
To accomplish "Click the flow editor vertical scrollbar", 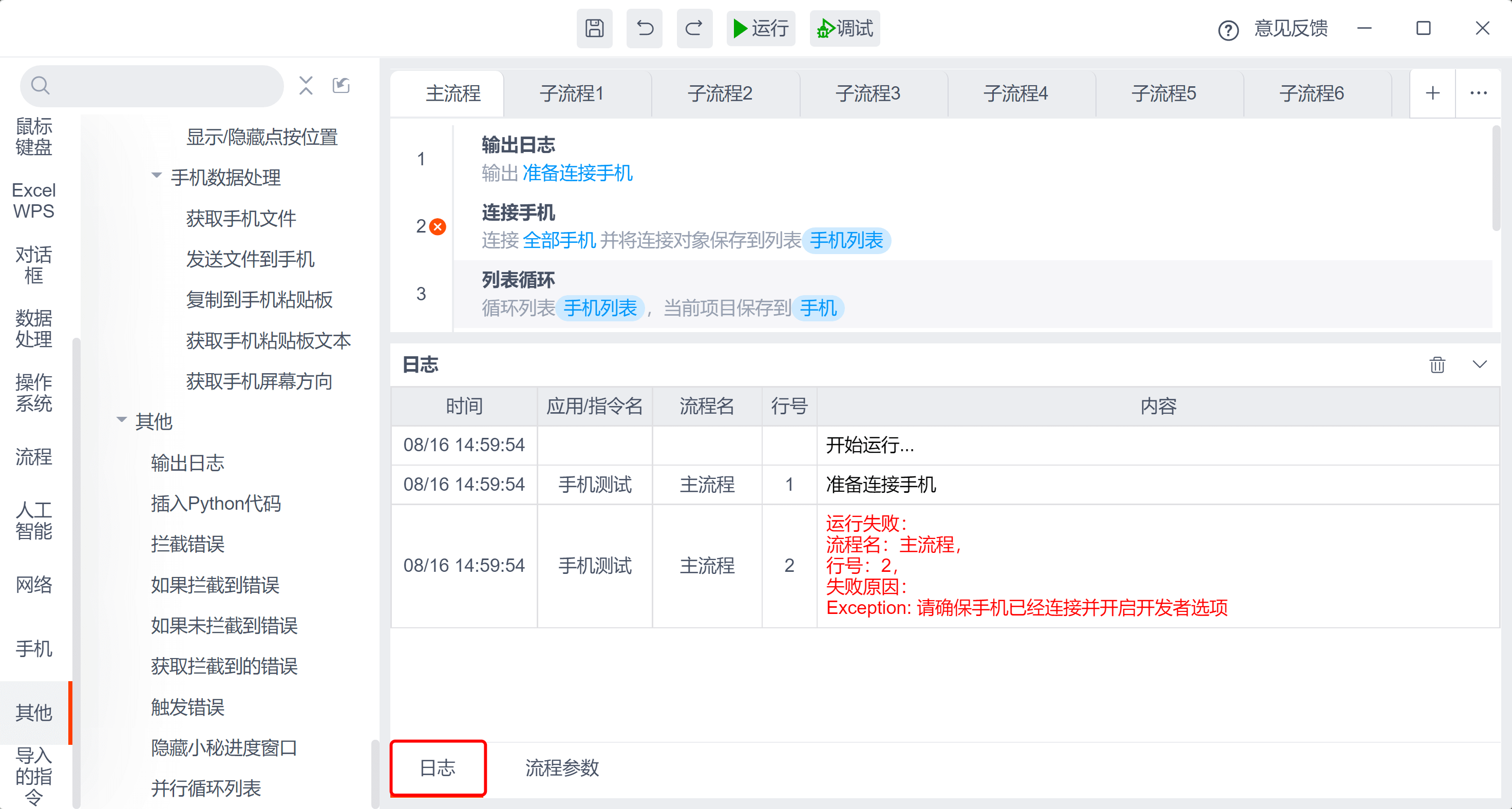I will pos(1496,179).
